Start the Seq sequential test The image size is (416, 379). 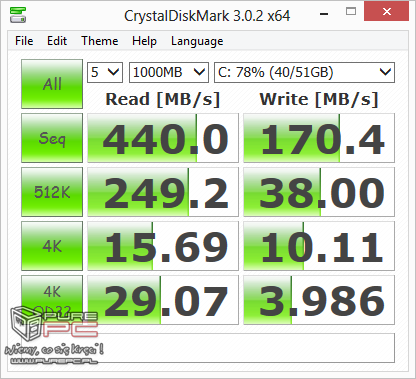pos(52,138)
